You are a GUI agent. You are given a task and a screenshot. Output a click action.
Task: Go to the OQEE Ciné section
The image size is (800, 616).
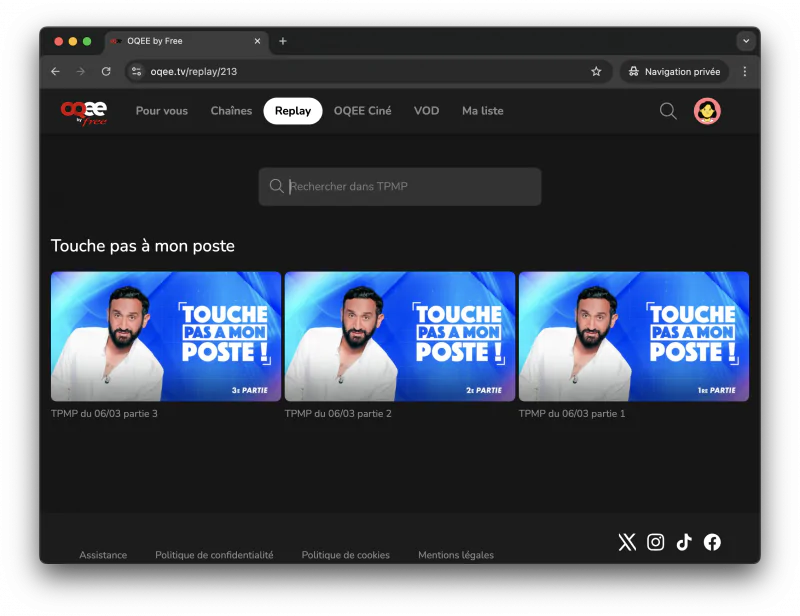(x=362, y=111)
